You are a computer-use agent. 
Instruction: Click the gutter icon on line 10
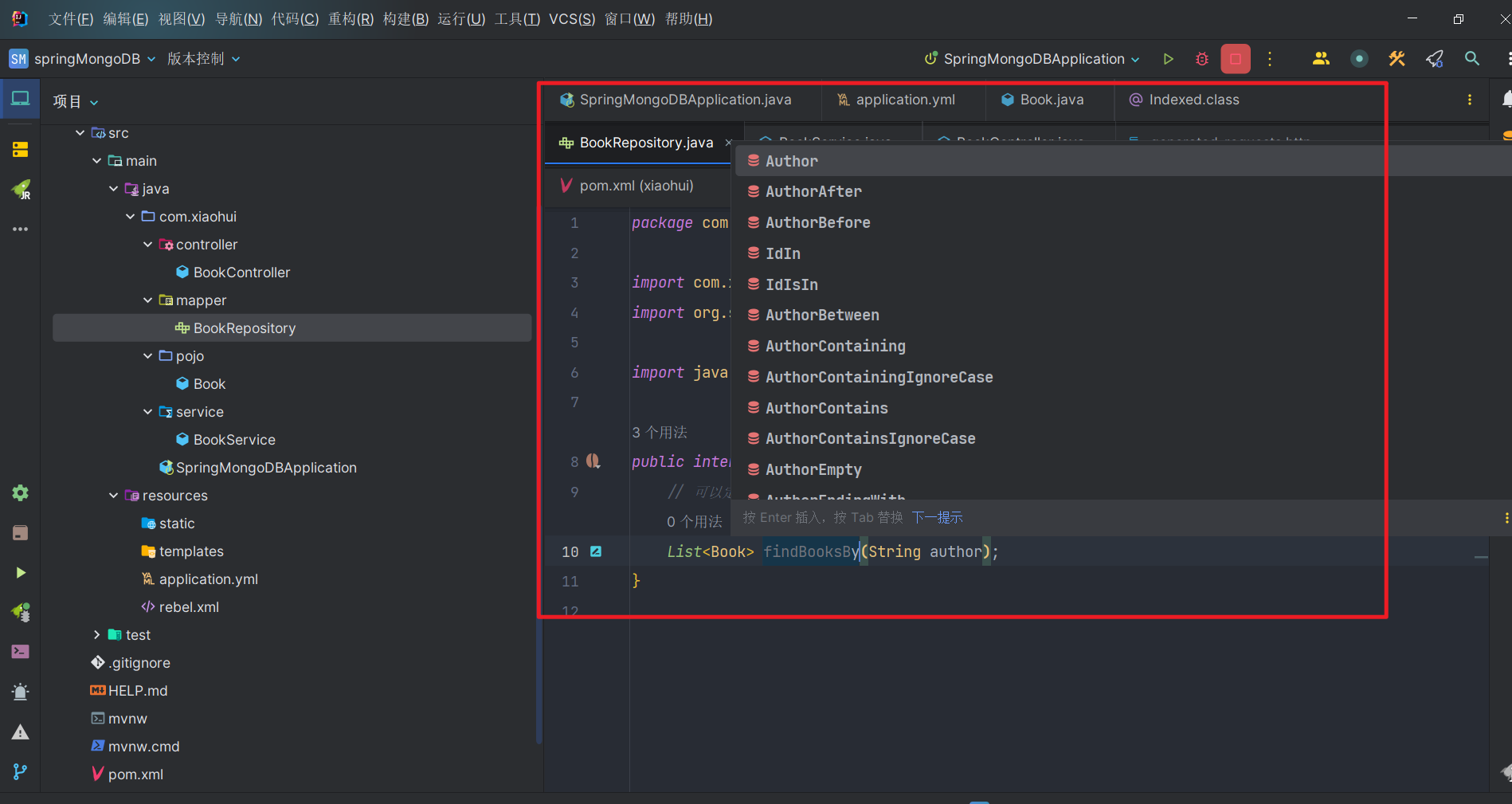pyautogui.click(x=596, y=551)
